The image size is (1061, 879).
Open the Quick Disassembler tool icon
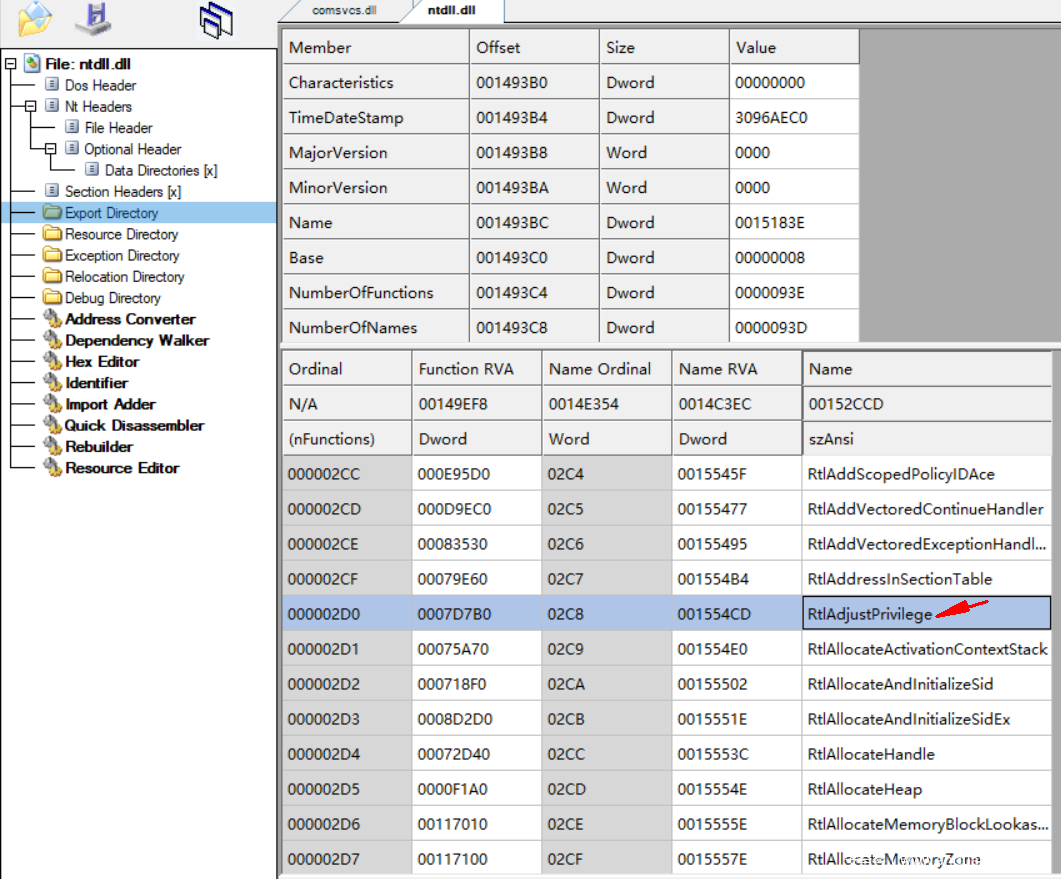[53, 424]
